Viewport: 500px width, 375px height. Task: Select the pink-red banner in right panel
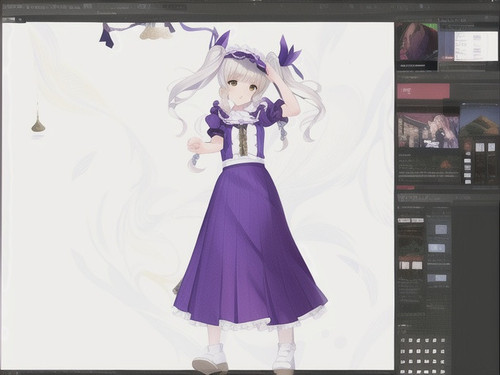point(423,91)
